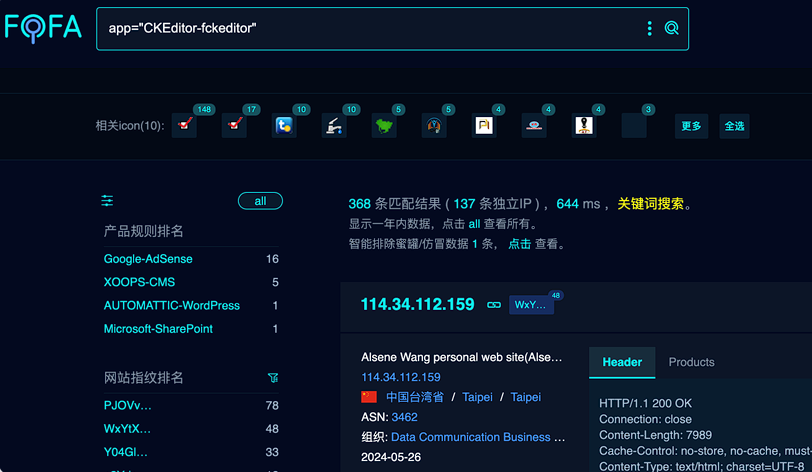
Task: Click the 全选 select-all button
Action: tap(734, 126)
